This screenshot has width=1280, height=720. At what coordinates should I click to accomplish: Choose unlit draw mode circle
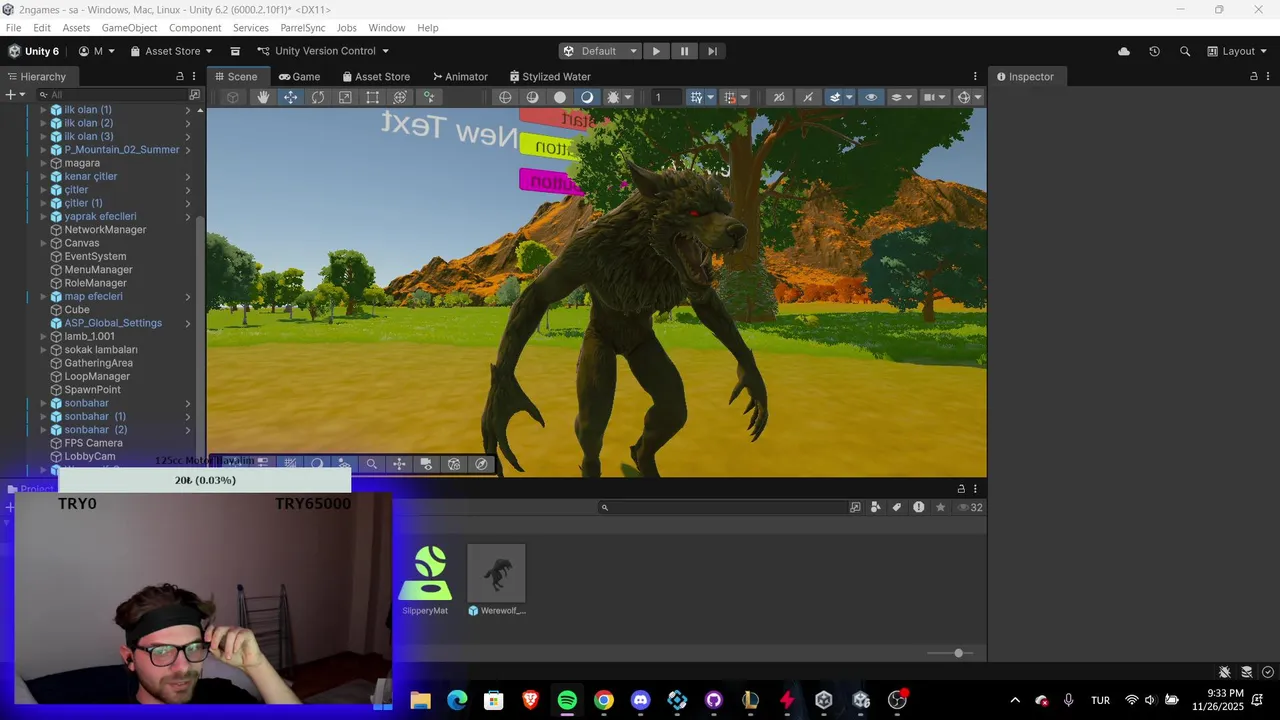coord(560,97)
